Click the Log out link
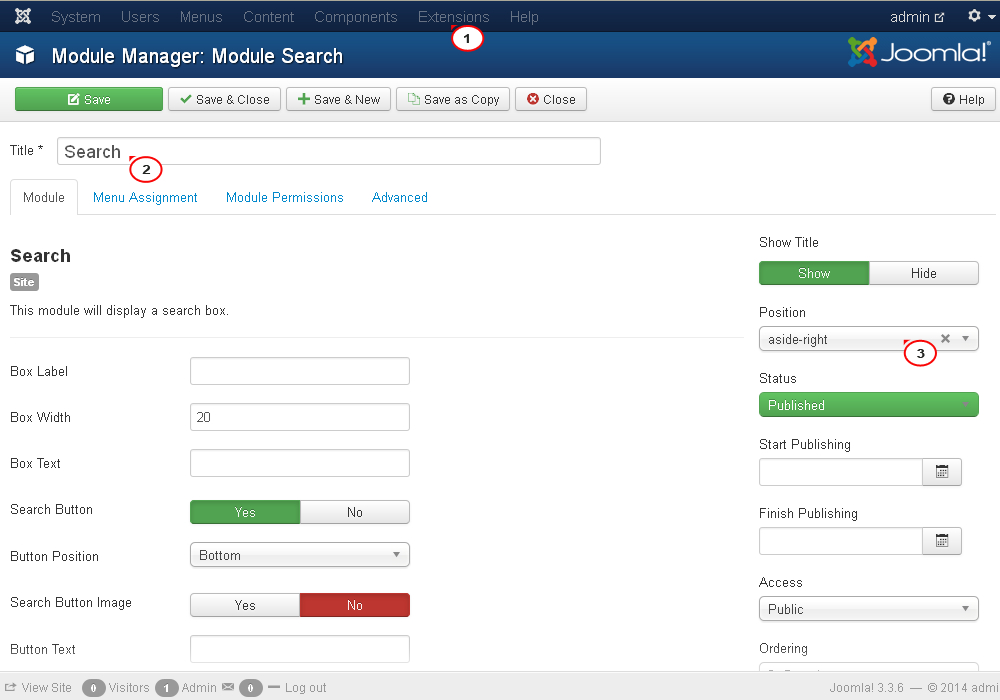This screenshot has width=1000, height=700. pyautogui.click(x=305, y=688)
